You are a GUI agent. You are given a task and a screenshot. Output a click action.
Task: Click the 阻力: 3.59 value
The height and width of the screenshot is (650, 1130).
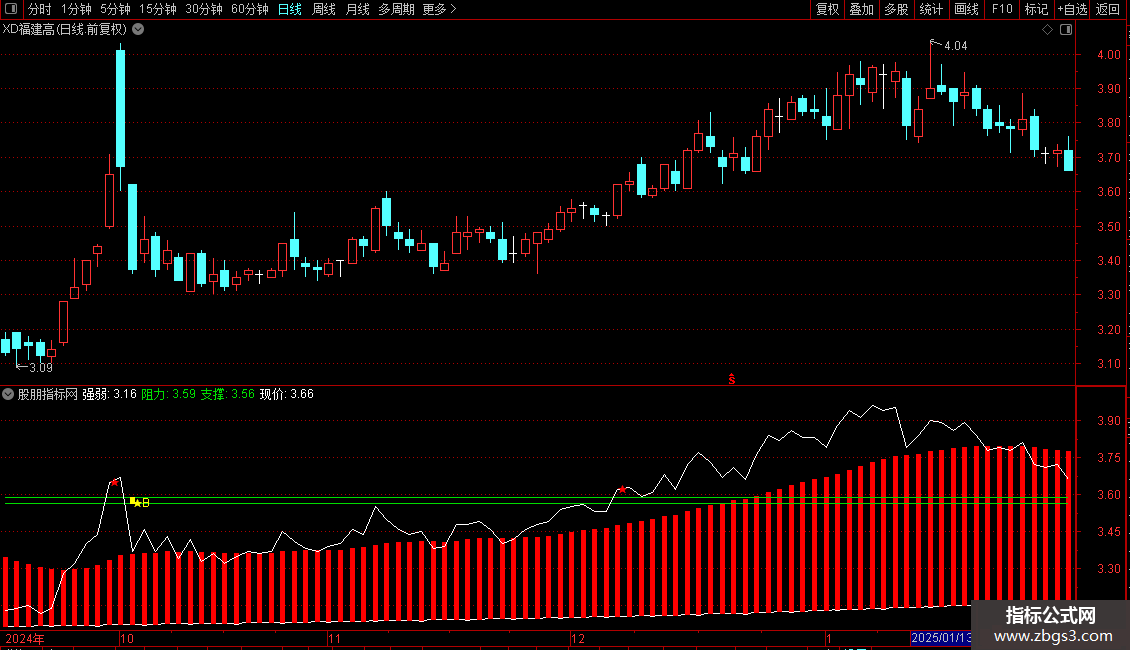(169, 394)
